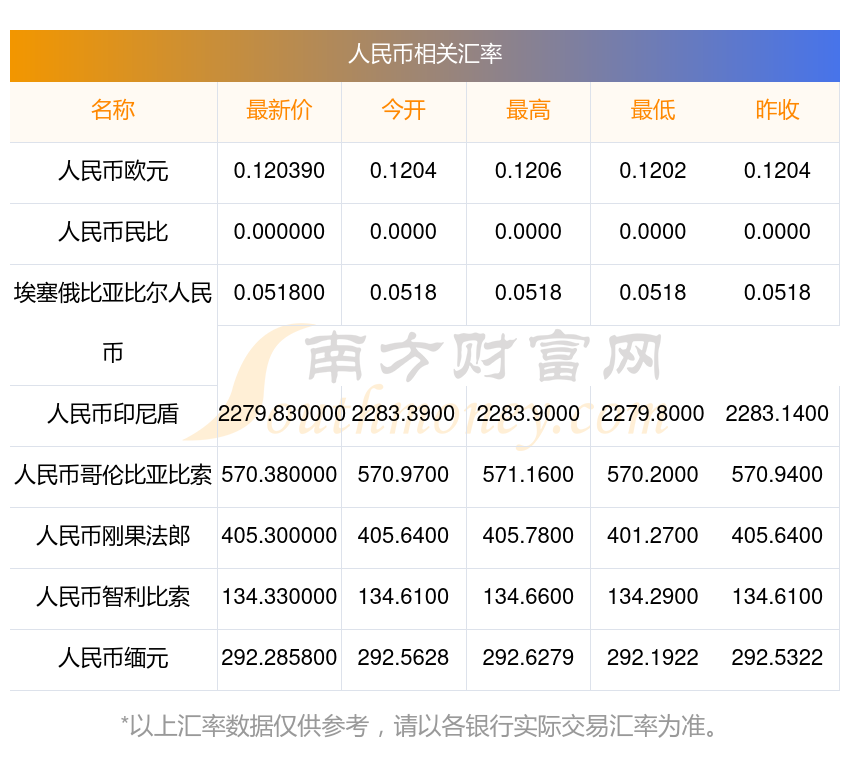Image resolution: width=850 pixels, height=757 pixels.
Task: Click the 埃塞俄比亚比尔人民币 row label
Action: point(113,323)
